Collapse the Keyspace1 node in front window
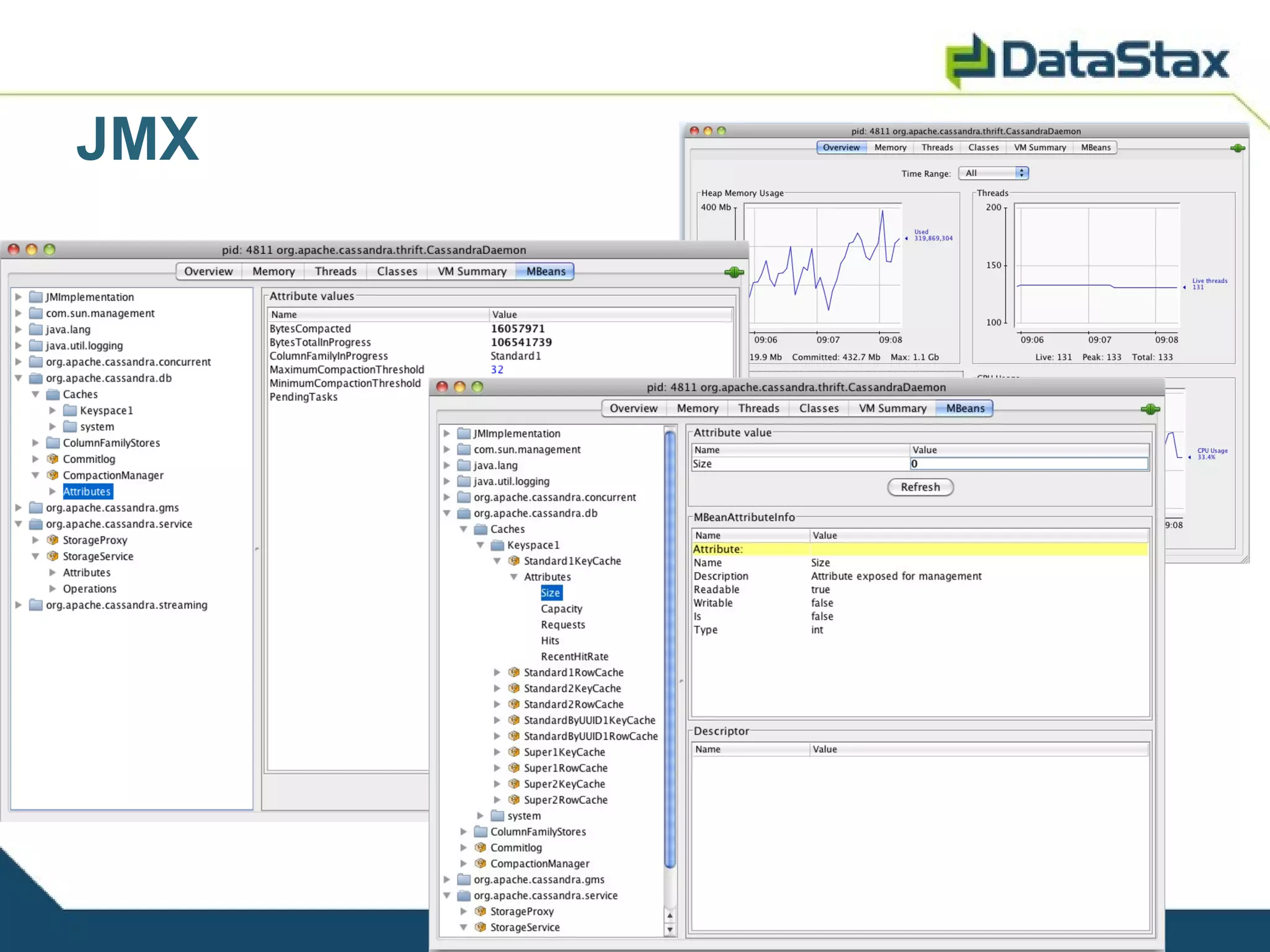Image resolution: width=1270 pixels, height=952 pixels. (x=480, y=545)
